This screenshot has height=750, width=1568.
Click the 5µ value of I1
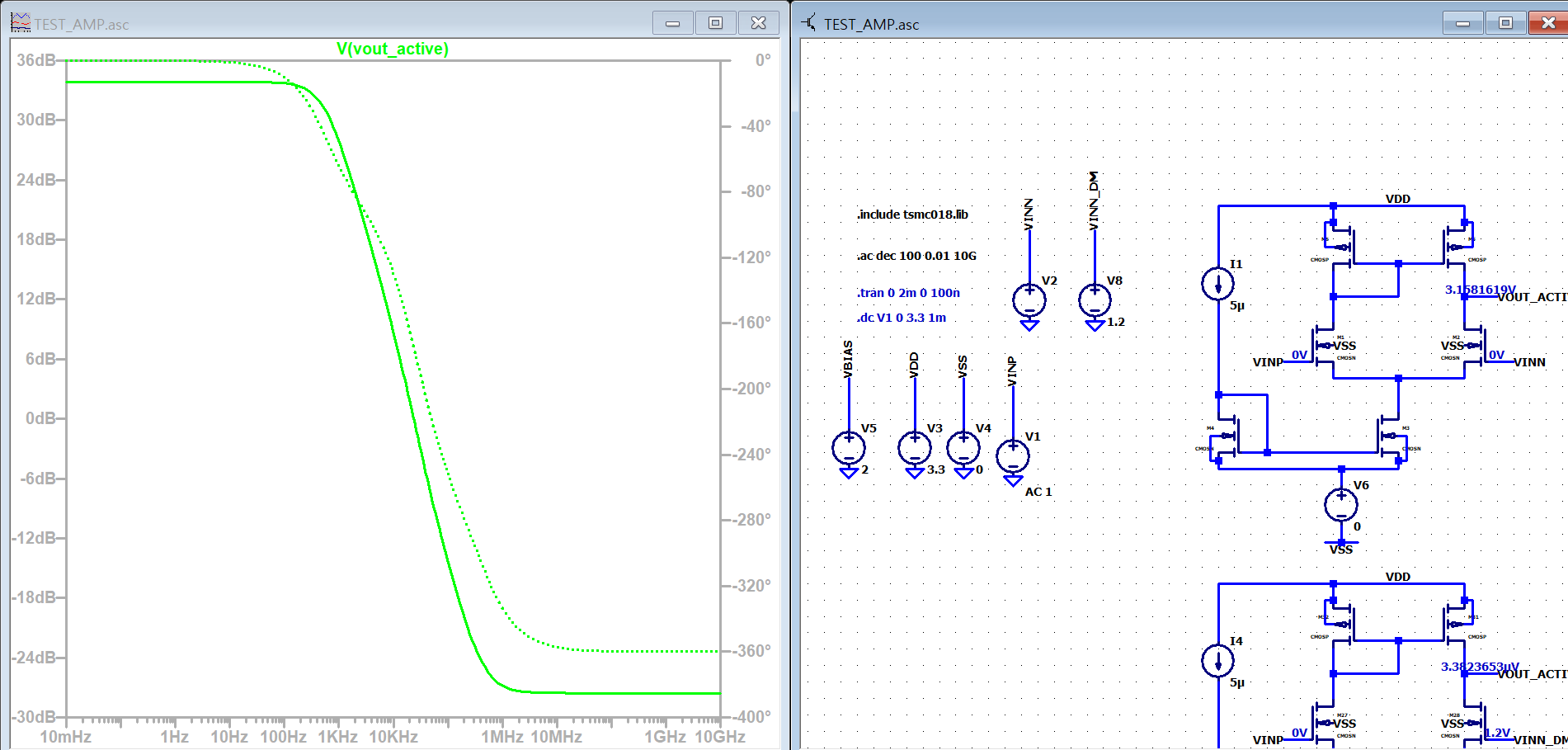[x=1237, y=305]
